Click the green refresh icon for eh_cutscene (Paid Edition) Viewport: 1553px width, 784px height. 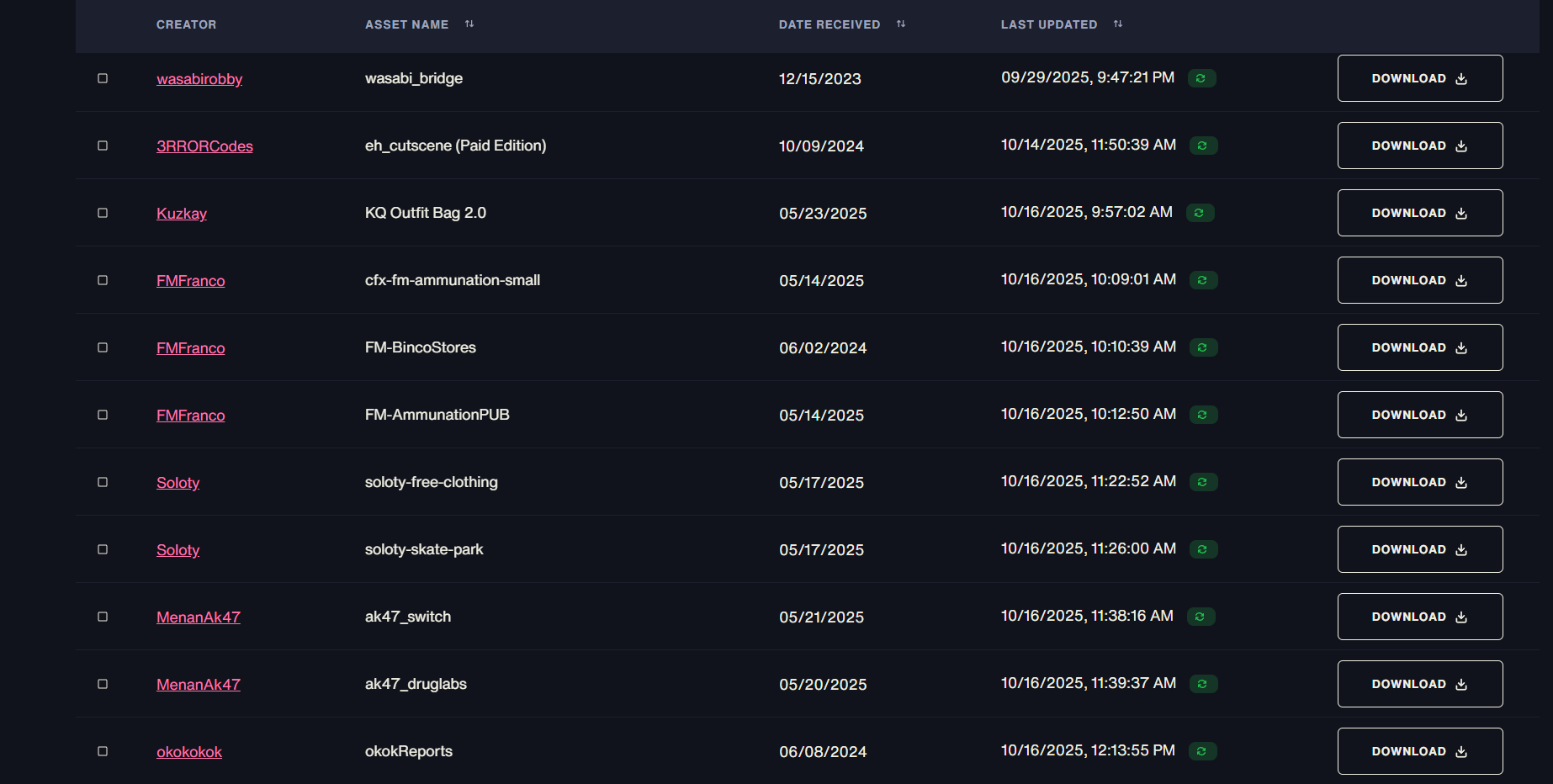click(x=1203, y=146)
